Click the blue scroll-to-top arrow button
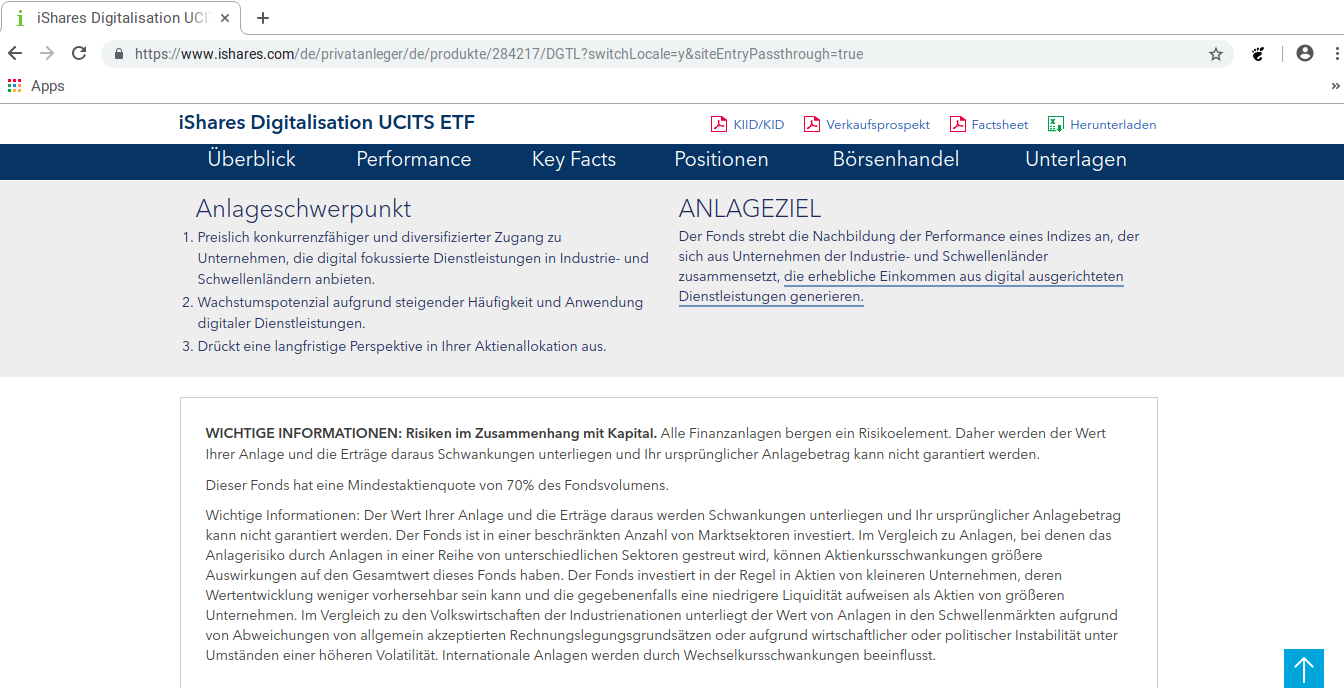The image size is (1344, 688). [x=1303, y=668]
